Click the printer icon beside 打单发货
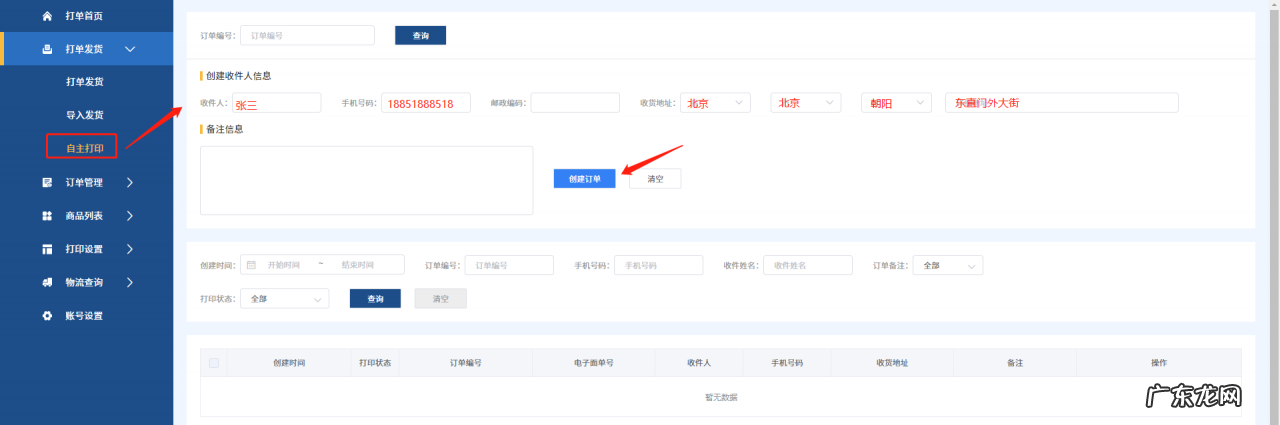This screenshot has height=425, width=1280. click(x=47, y=49)
